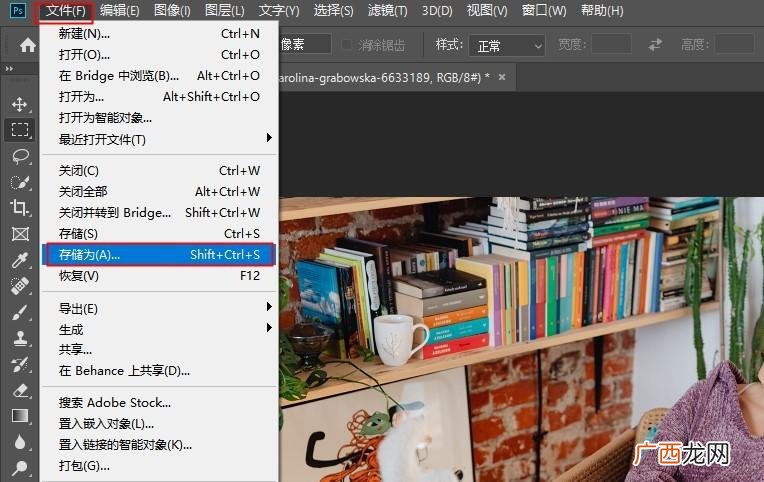Select the Lasso tool
764x482 pixels.
point(20,156)
